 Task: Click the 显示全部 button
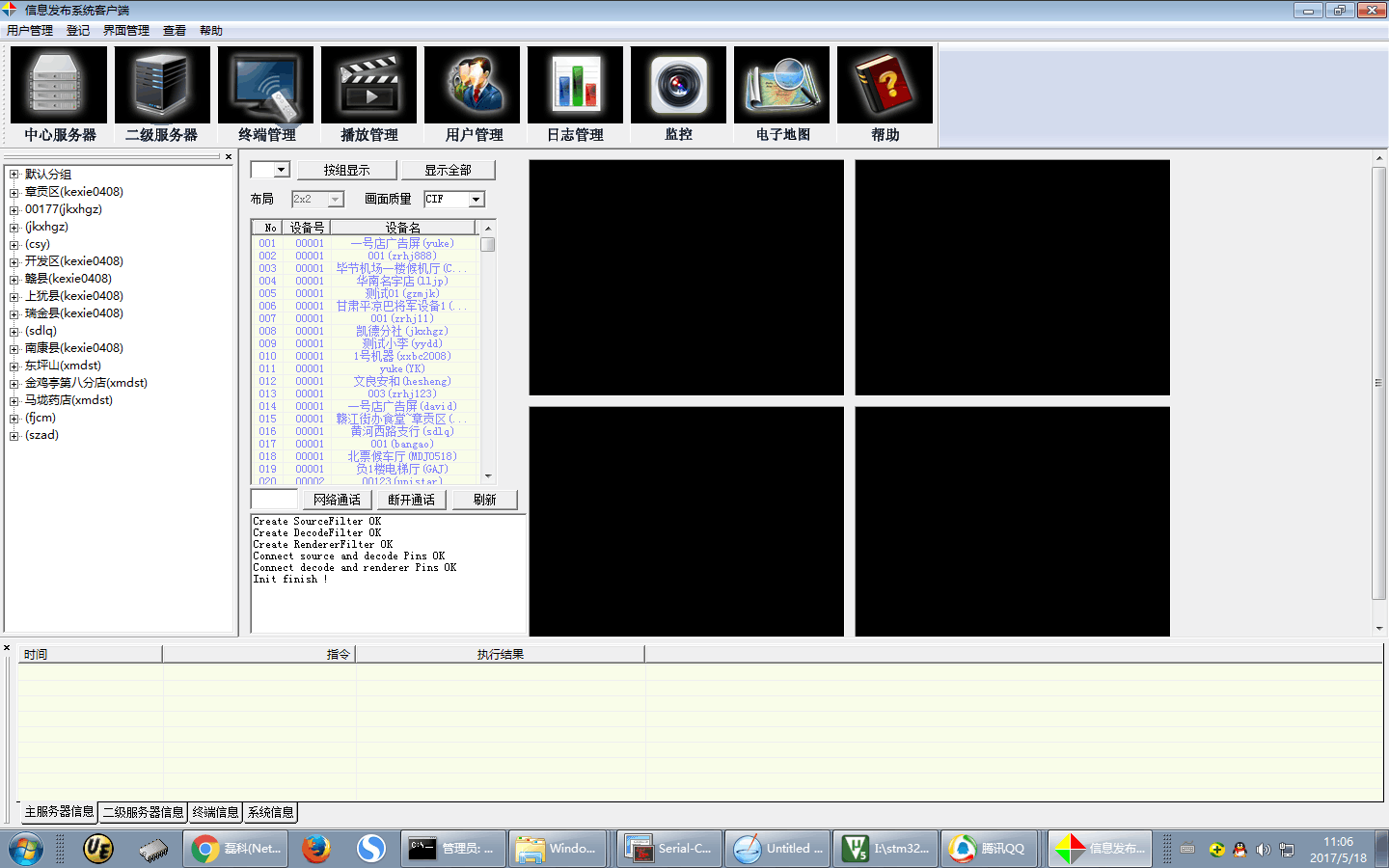tap(449, 170)
